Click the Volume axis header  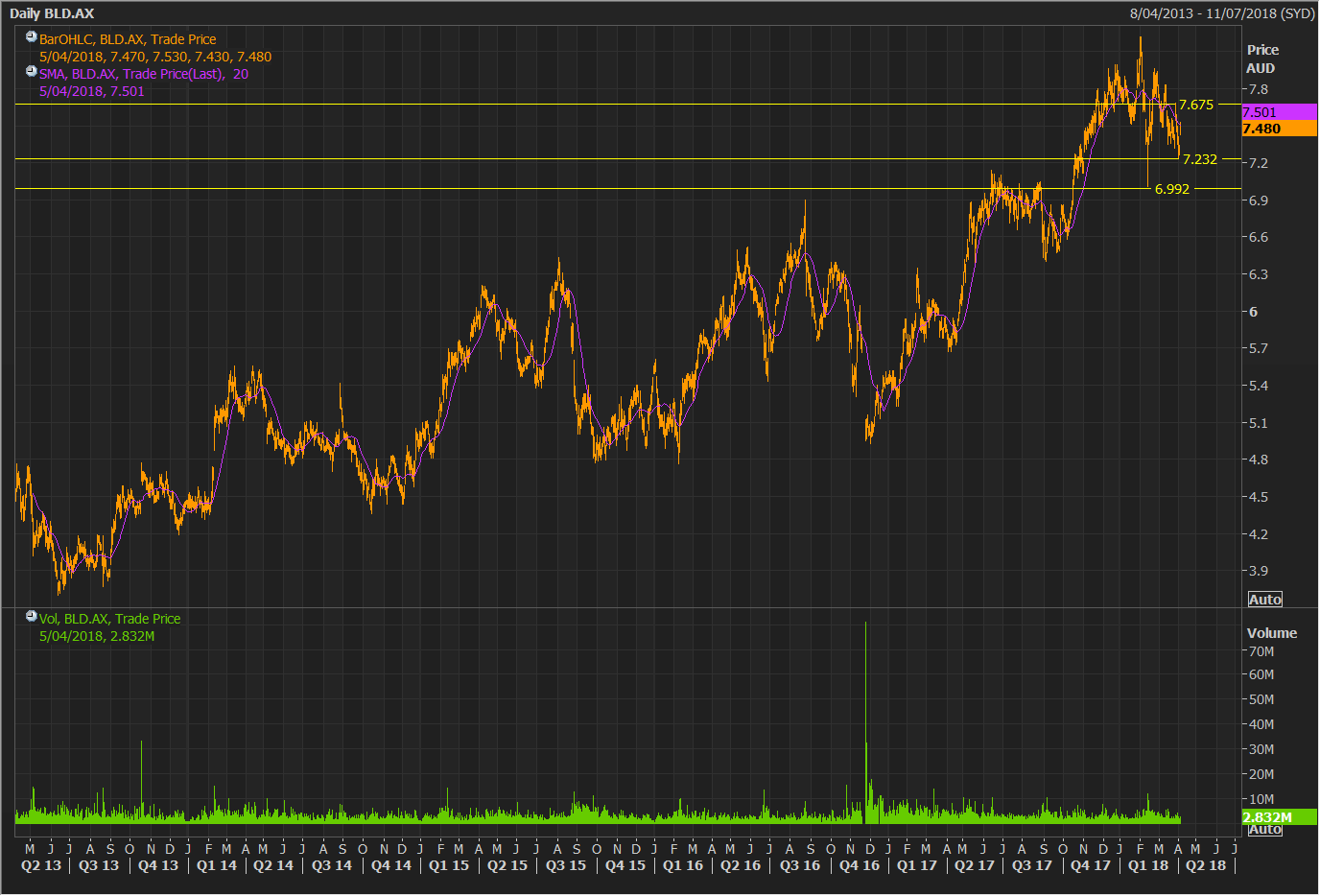pyautogui.click(x=1272, y=633)
